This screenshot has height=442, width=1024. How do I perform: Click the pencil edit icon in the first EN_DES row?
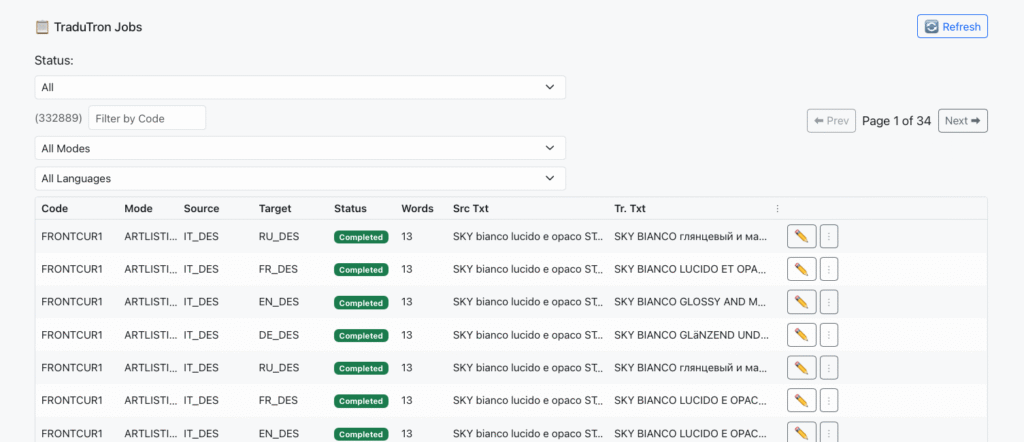coord(801,302)
